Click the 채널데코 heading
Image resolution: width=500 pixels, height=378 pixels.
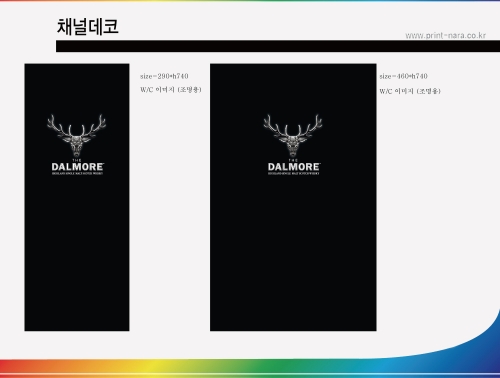pos(88,27)
